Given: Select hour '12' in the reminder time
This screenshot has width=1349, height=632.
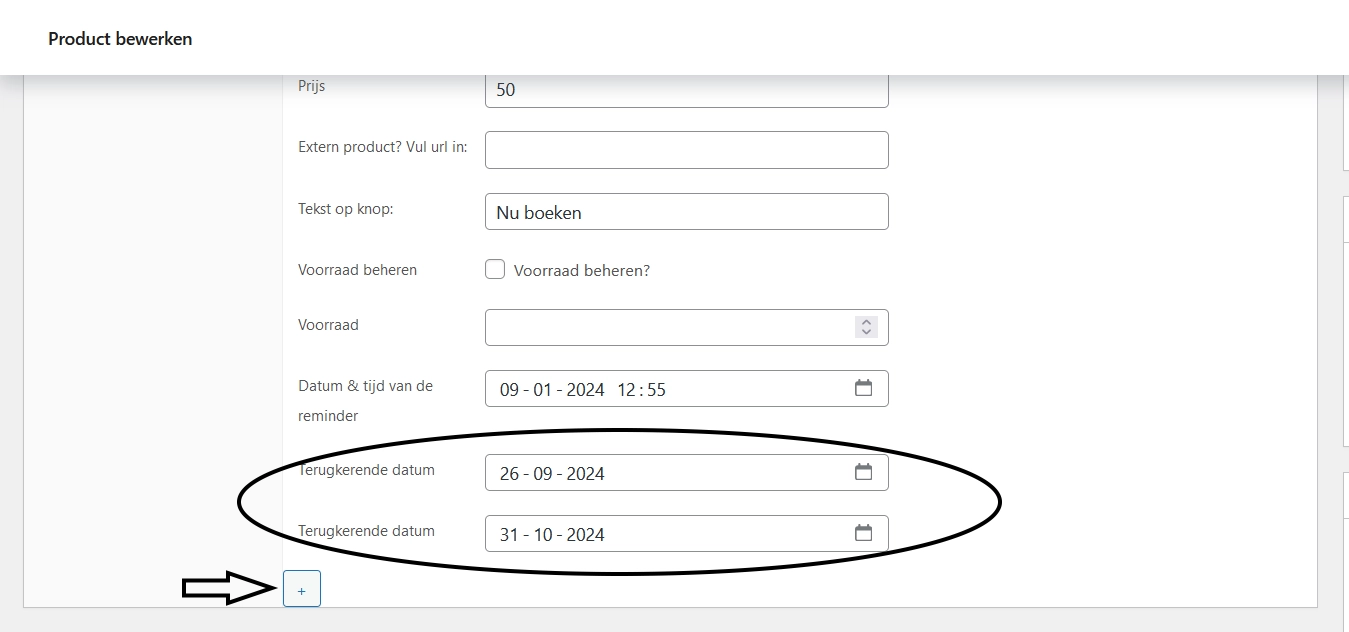Looking at the screenshot, I should [x=627, y=390].
